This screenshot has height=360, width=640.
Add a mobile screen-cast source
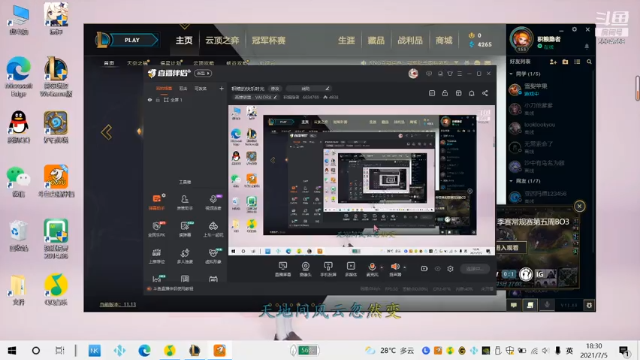[x=328, y=269]
